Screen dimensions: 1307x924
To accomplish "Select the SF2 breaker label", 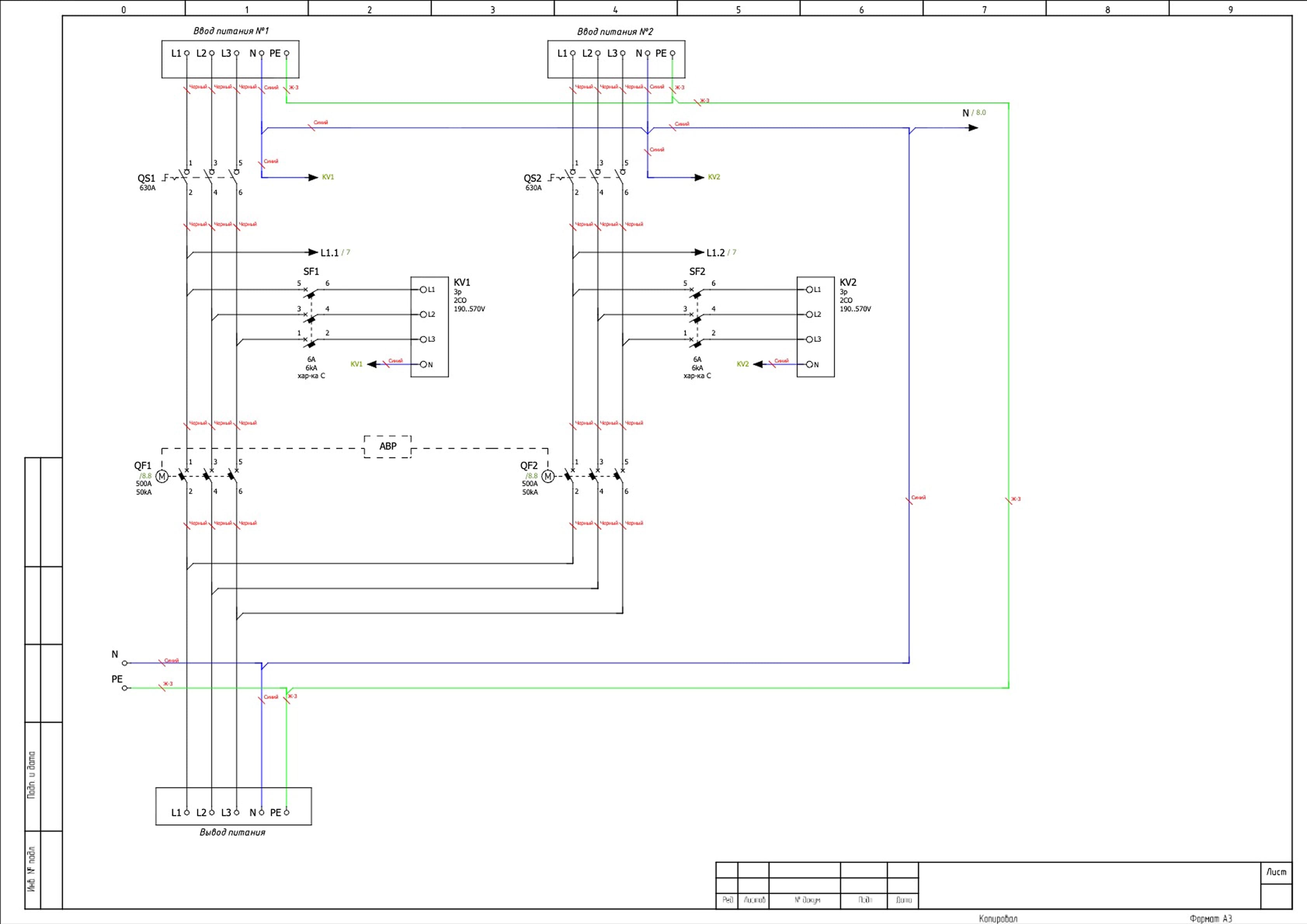I will pyautogui.click(x=697, y=271).
